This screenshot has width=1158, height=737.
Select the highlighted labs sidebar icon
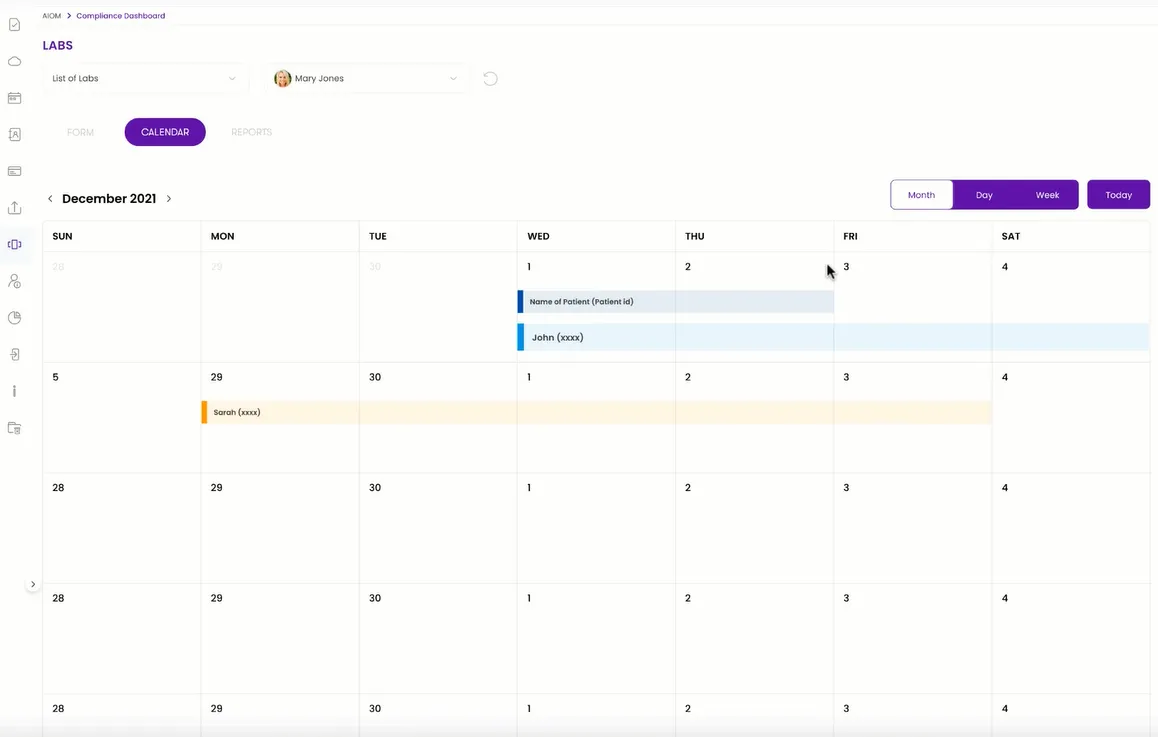14,244
